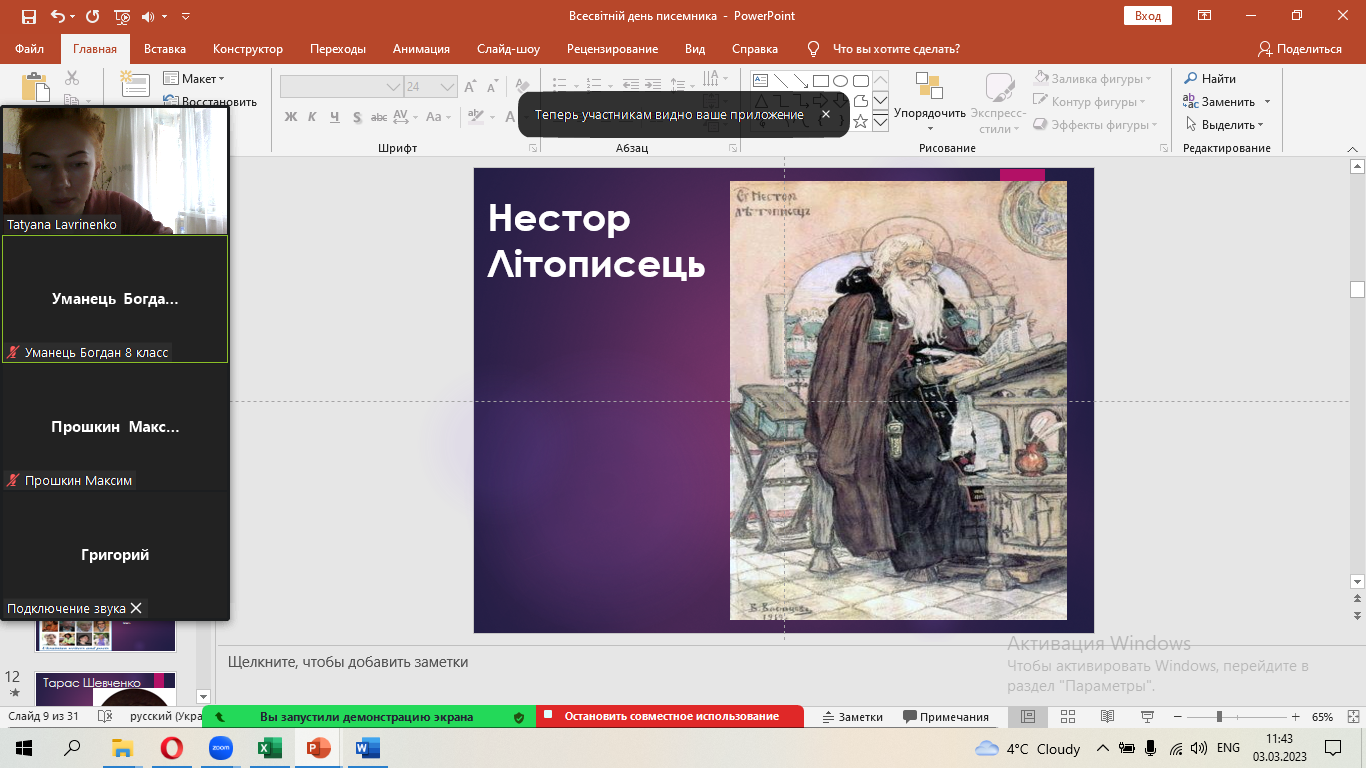Viewport: 1366px width, 768px height.
Task: Open the Zoom app in the taskbar
Action: (x=220, y=748)
